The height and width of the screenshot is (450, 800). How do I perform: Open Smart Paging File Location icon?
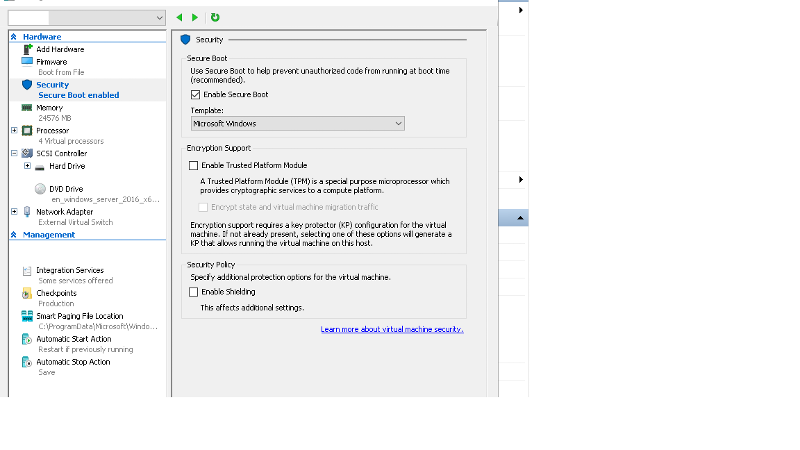pyautogui.click(x=27, y=316)
